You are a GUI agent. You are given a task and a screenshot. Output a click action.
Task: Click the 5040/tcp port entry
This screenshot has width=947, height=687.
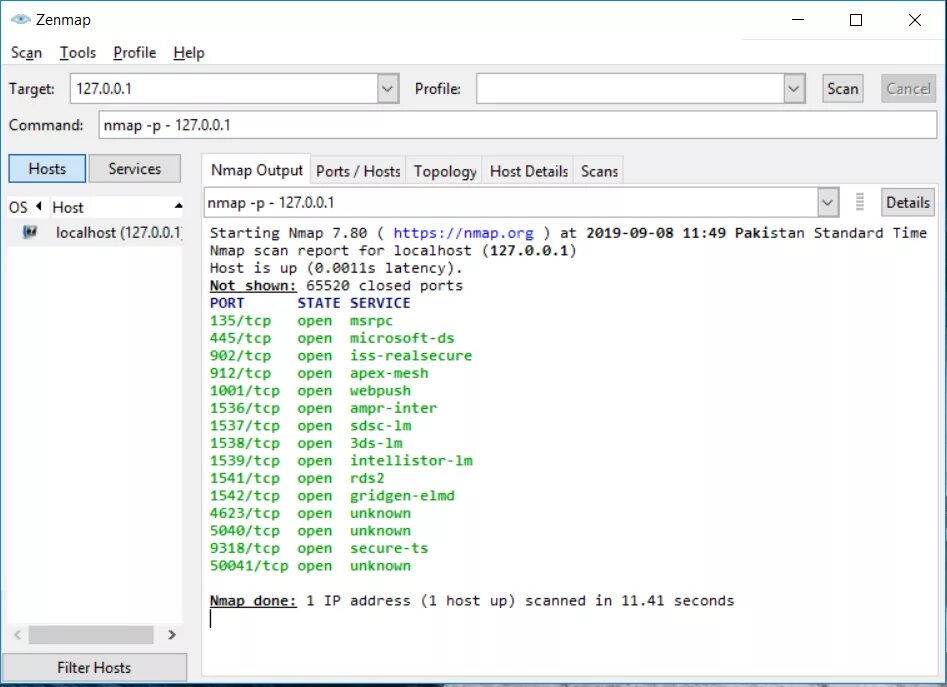(x=245, y=531)
